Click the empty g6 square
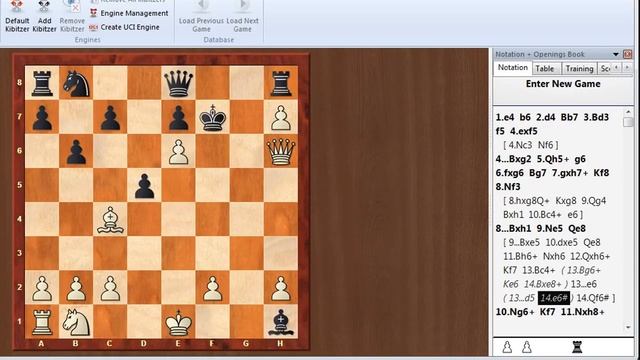 point(247,151)
